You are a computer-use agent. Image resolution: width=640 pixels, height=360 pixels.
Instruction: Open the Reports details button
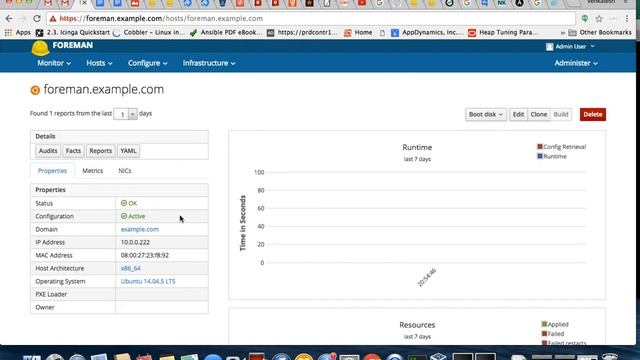(x=100, y=151)
